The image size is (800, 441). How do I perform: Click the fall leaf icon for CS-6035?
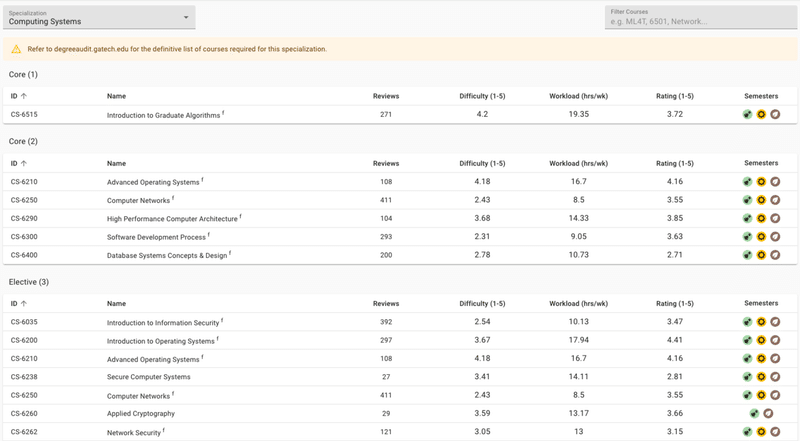coord(775,322)
